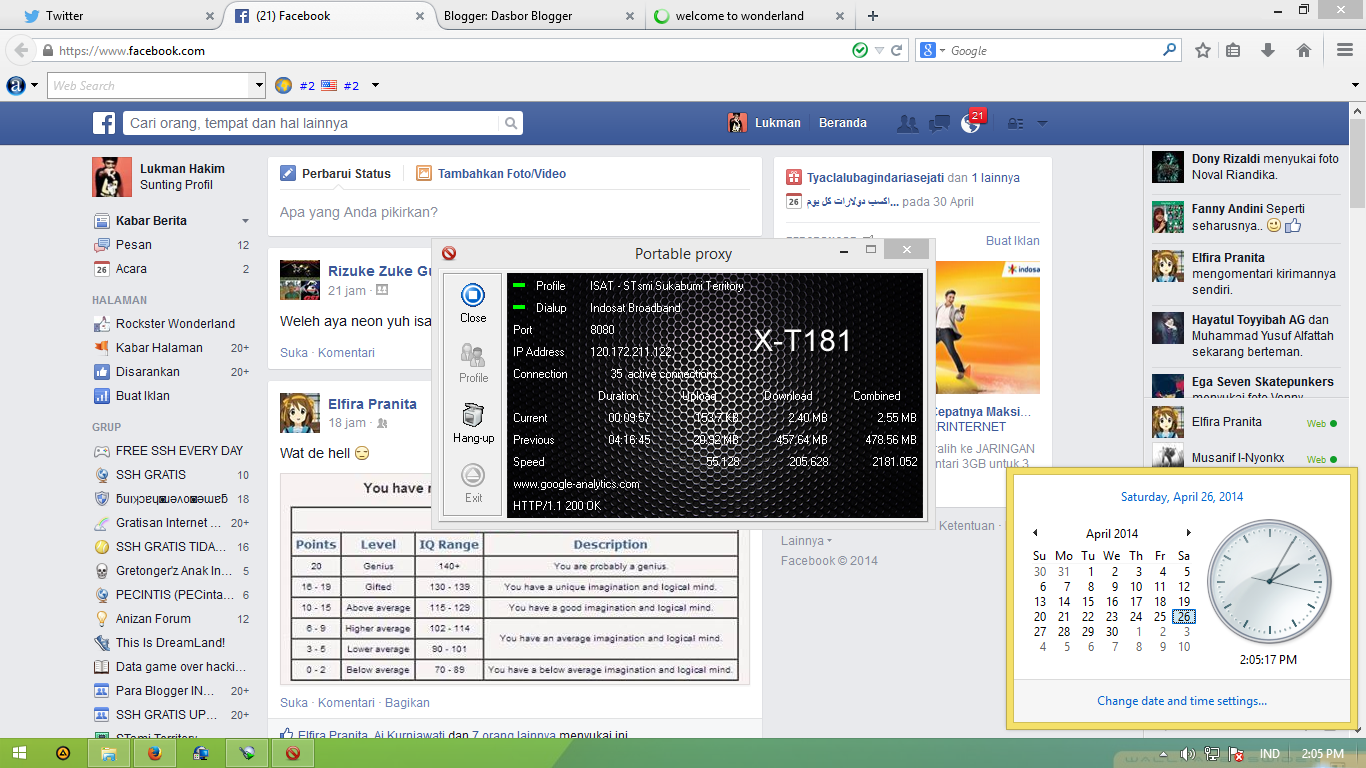Click the Perbarui Status pencil option

coord(336,173)
